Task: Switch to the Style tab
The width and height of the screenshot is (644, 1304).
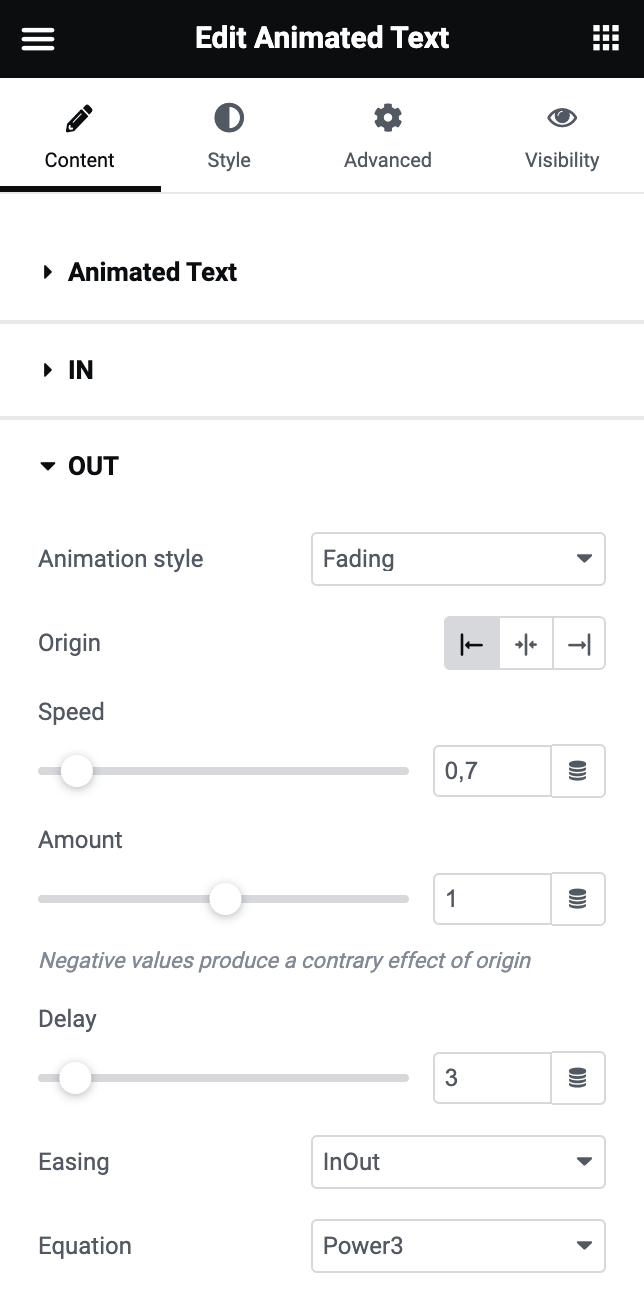Action: 229,137
